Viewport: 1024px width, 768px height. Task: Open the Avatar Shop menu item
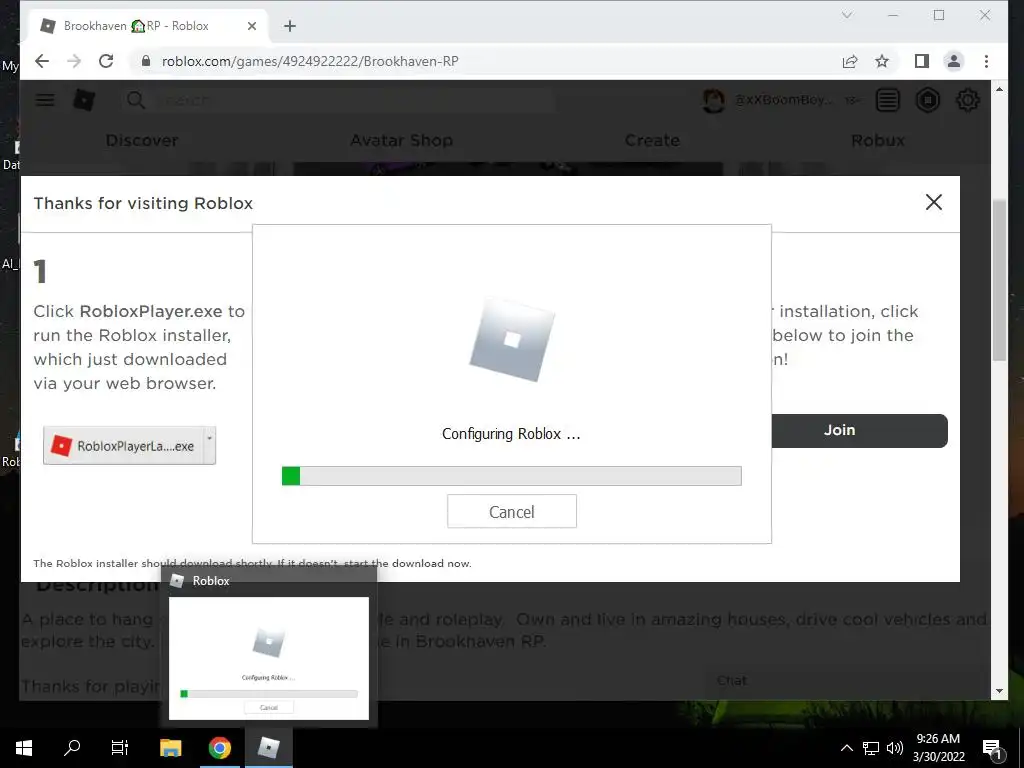401,140
